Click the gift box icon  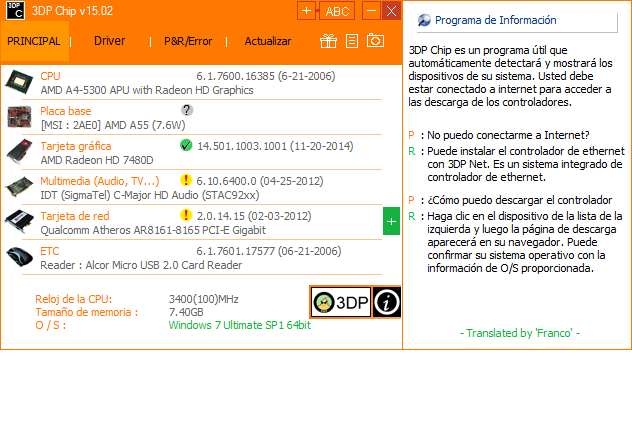[328, 41]
